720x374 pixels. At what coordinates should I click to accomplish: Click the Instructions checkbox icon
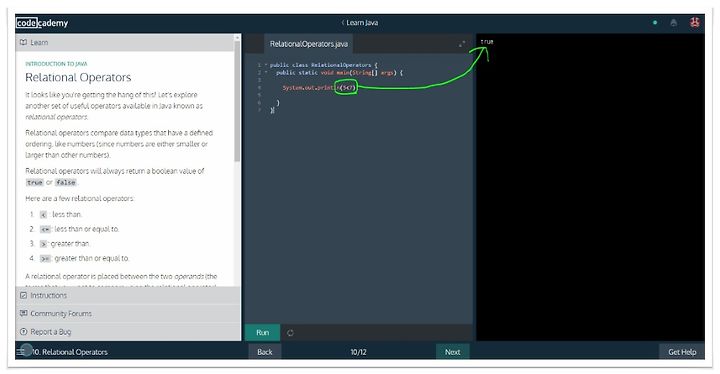(23, 295)
